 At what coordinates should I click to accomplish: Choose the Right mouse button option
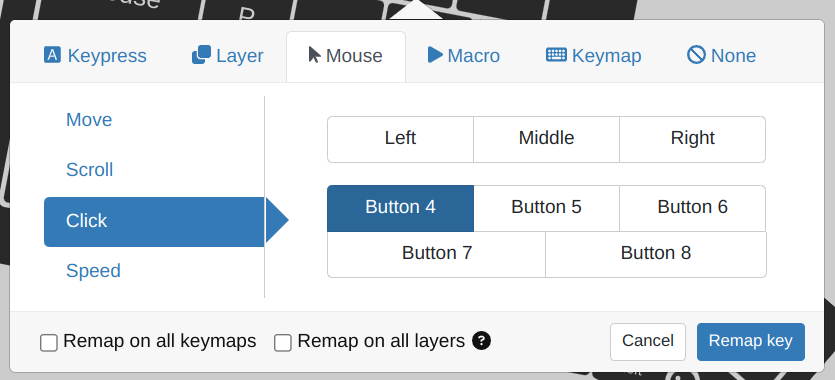click(692, 139)
